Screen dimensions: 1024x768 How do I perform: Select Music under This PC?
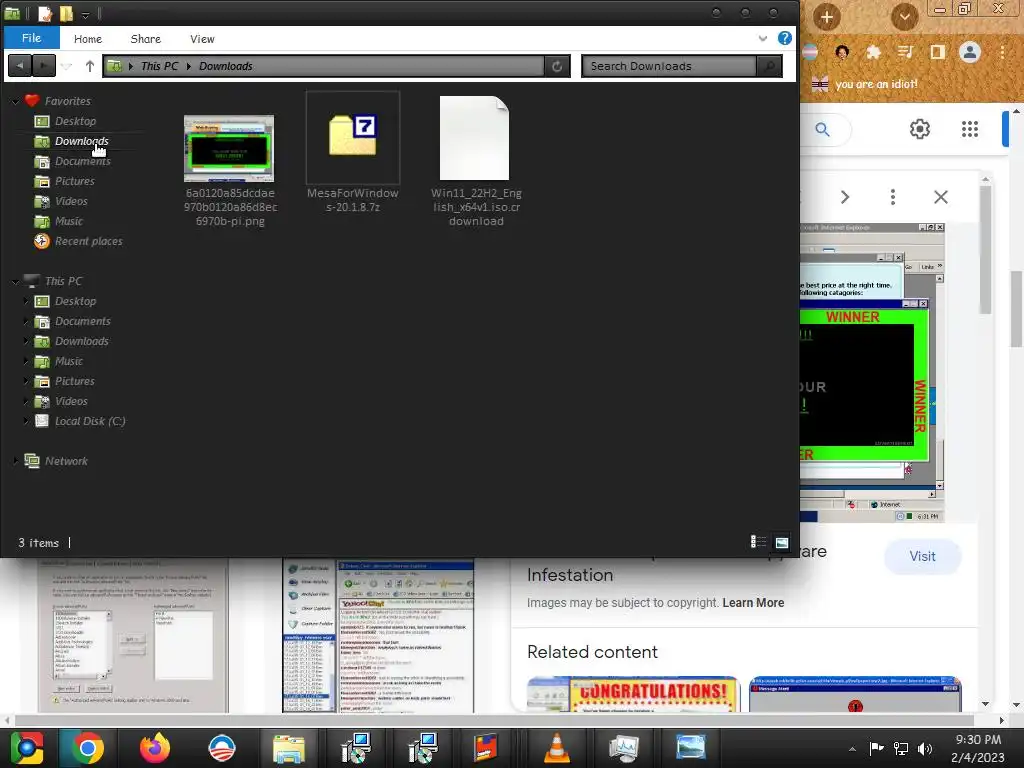tap(69, 361)
